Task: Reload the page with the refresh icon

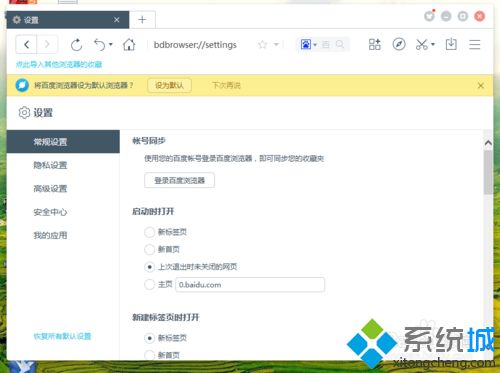Action: 76,45
